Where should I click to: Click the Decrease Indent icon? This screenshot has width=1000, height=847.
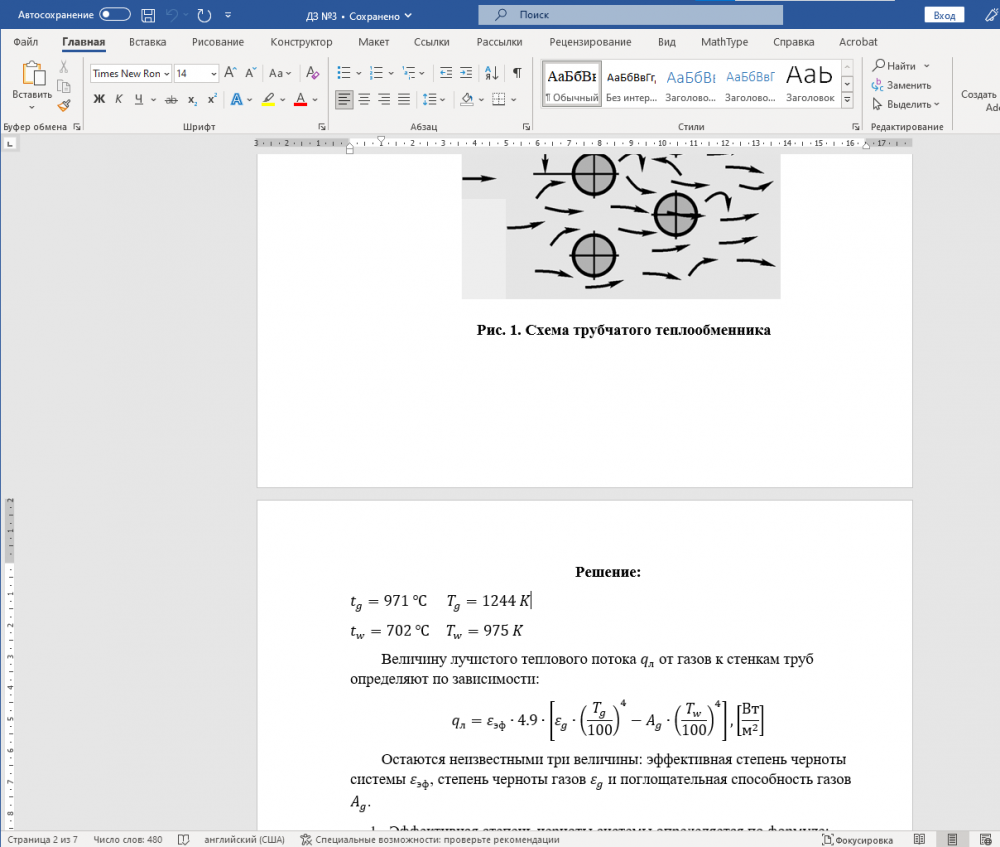click(446, 73)
